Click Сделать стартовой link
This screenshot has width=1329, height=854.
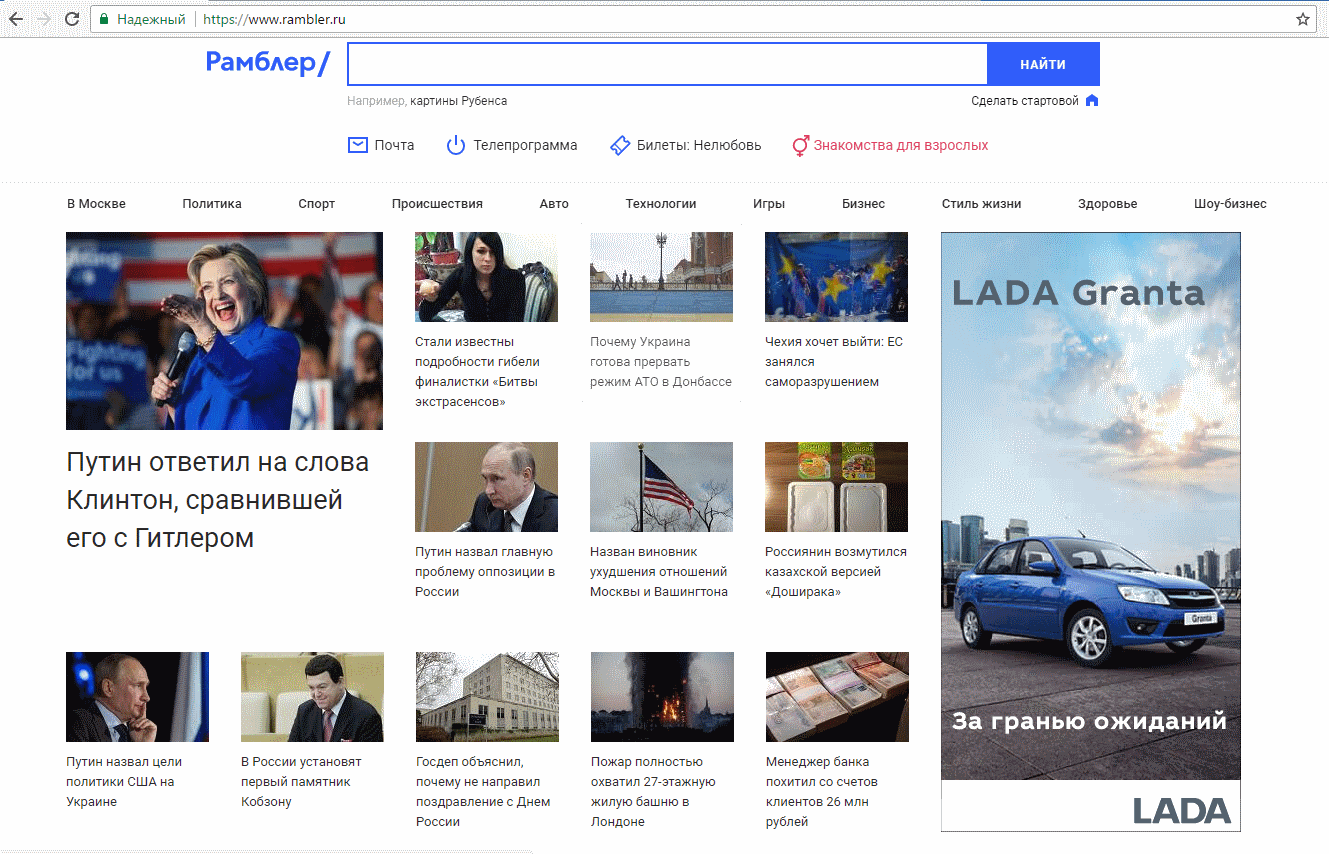[1025, 101]
